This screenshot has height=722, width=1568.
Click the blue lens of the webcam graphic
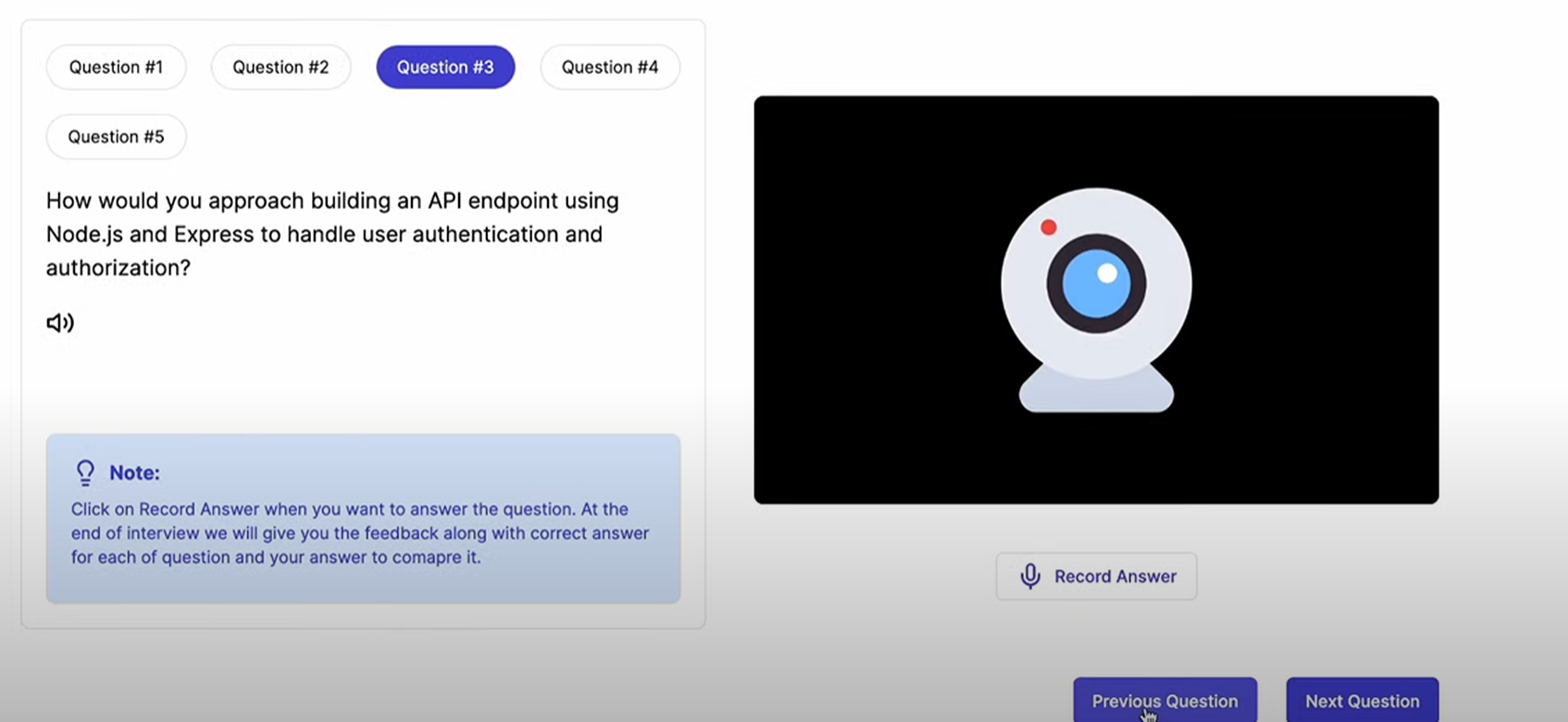click(1096, 284)
